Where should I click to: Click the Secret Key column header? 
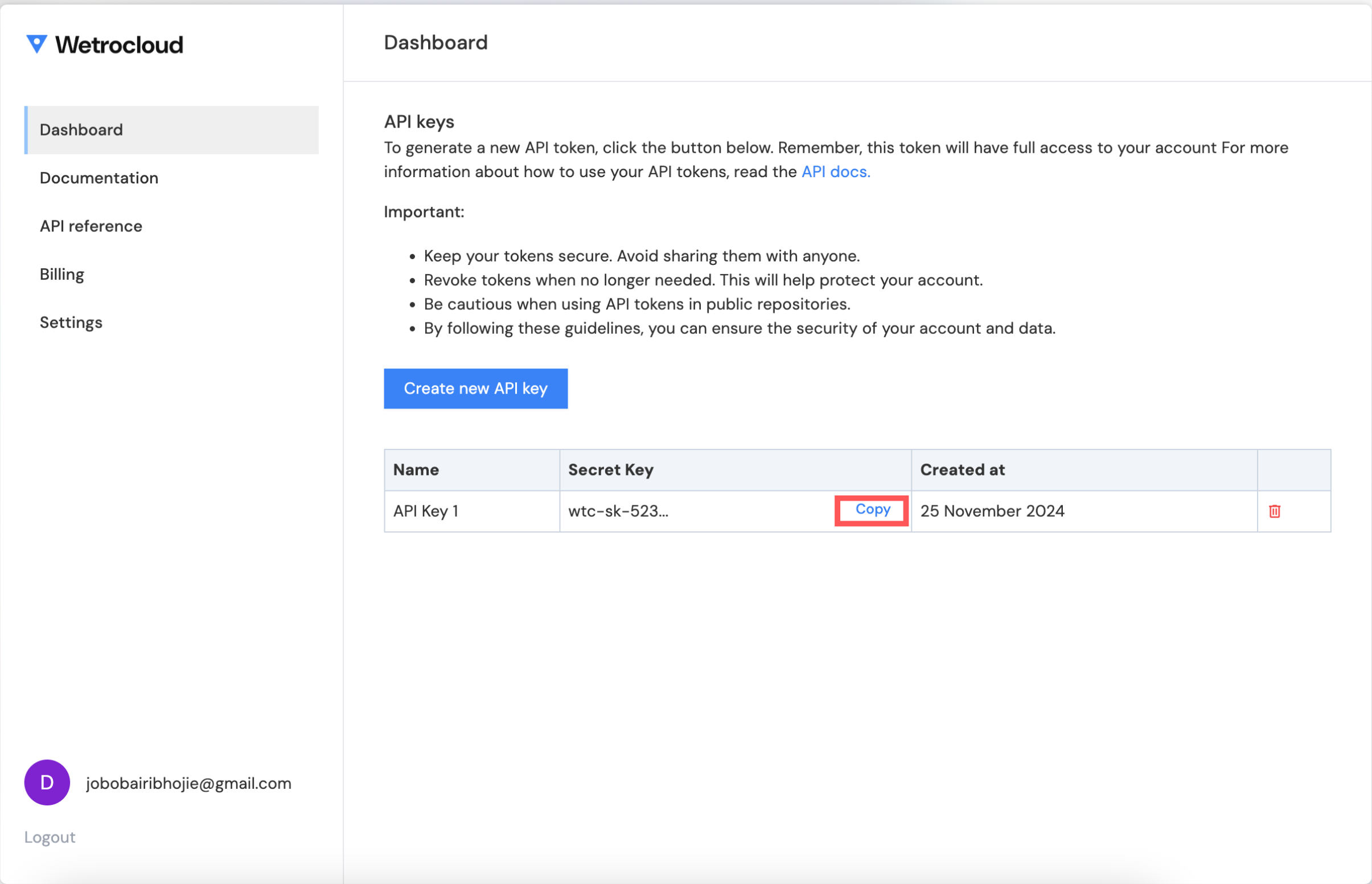coord(611,470)
